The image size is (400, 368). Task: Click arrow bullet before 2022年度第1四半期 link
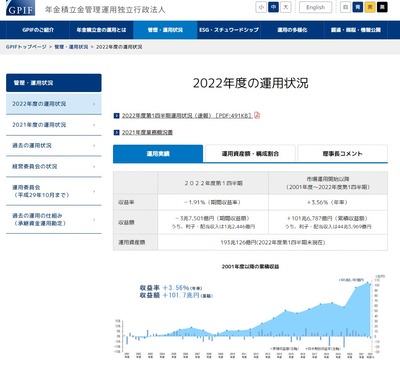[x=116, y=116]
